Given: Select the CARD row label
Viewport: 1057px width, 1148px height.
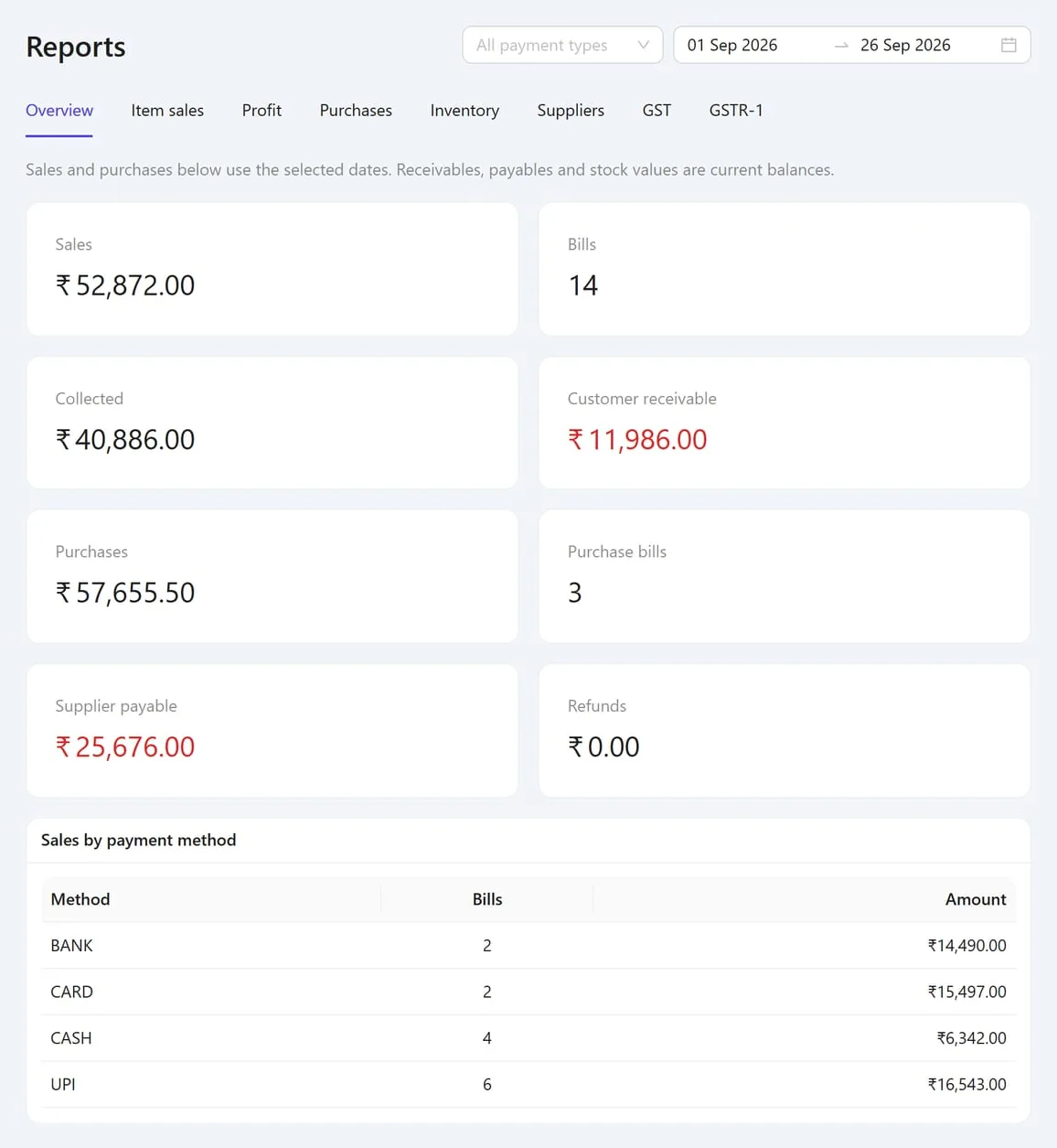Looking at the screenshot, I should tap(72, 992).
